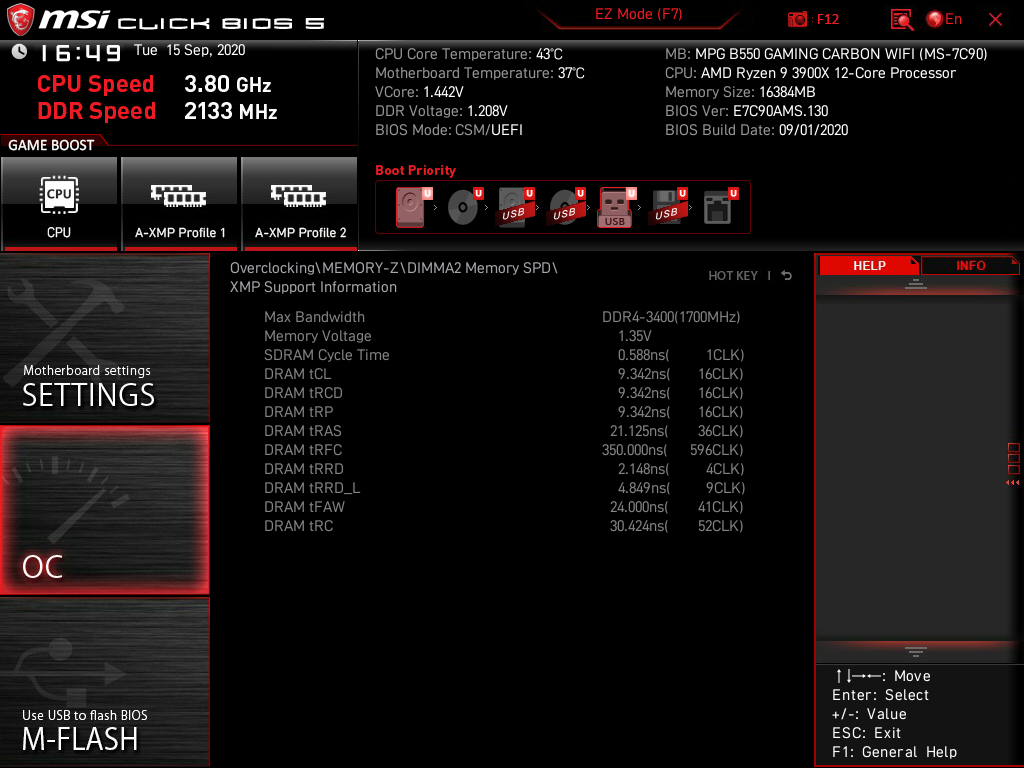1024x768 pixels.
Task: Select the DRAM tCL row
Action: [x=503, y=374]
